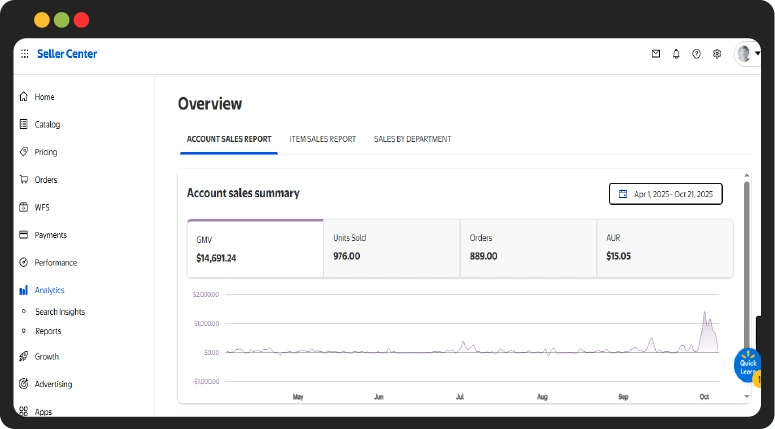Open the user profile avatar dropdown
Viewport: 775px width, 429px height.
tap(746, 54)
